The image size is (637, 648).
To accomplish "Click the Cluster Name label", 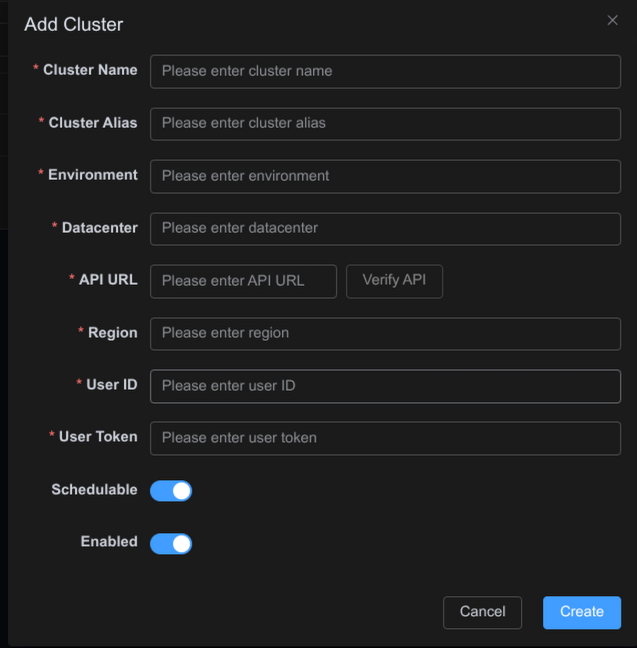I will tap(90, 70).
